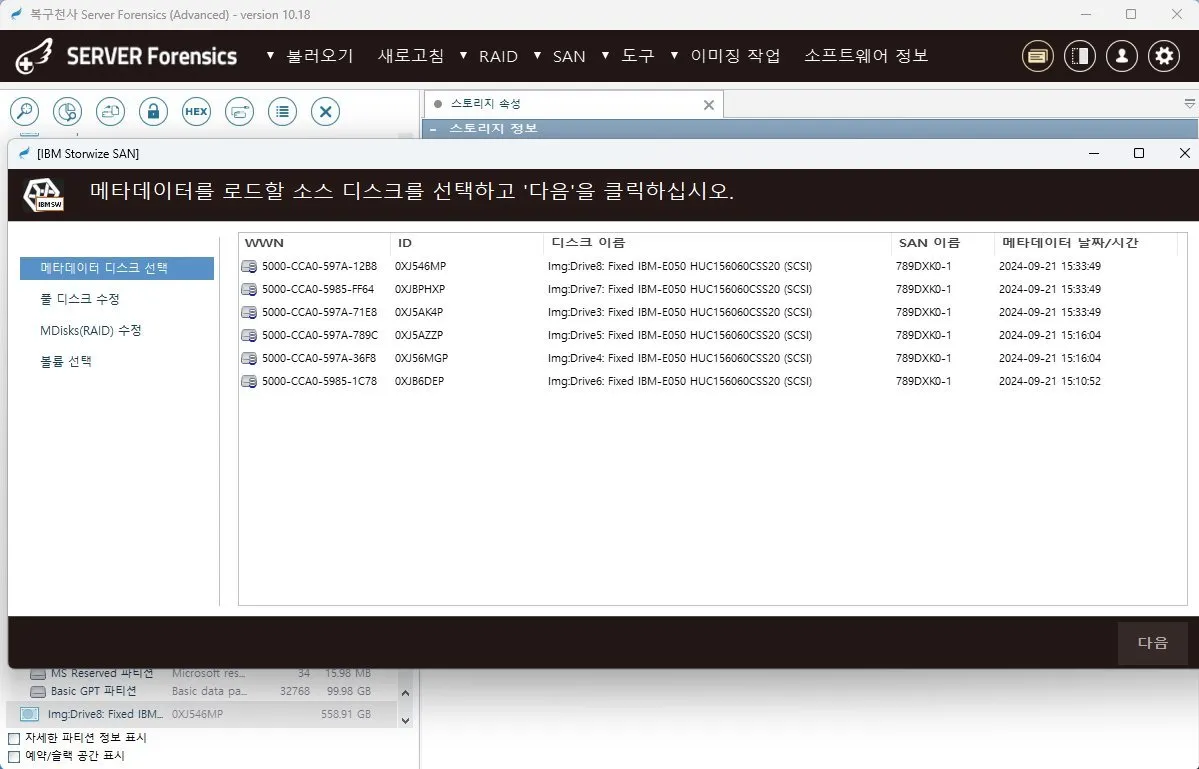Select the MDisks(RAID) 수정 step

[x=90, y=330]
